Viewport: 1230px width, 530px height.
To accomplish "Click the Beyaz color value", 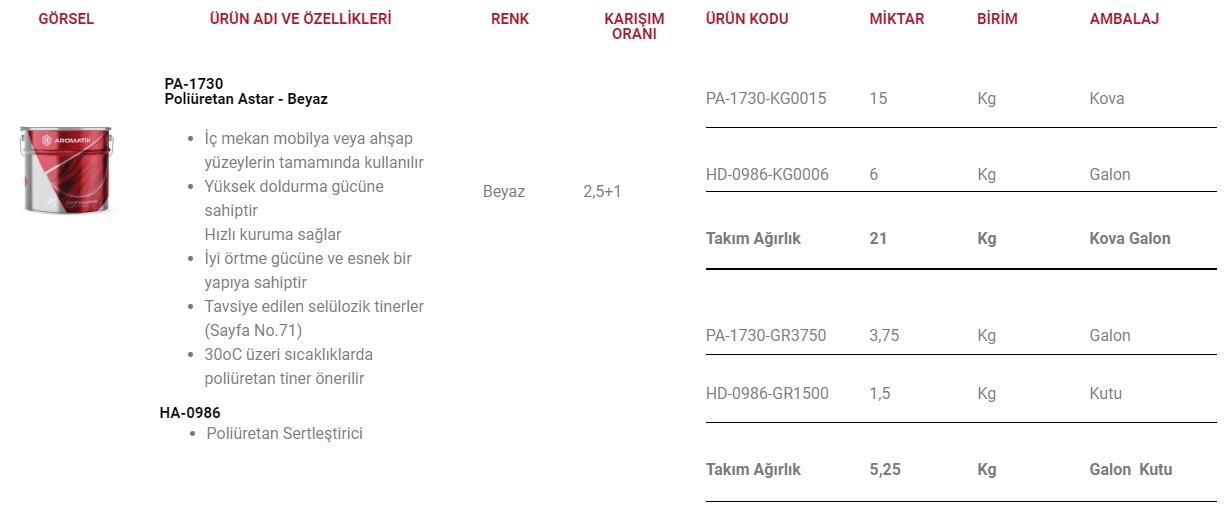I will pyautogui.click(x=504, y=192).
